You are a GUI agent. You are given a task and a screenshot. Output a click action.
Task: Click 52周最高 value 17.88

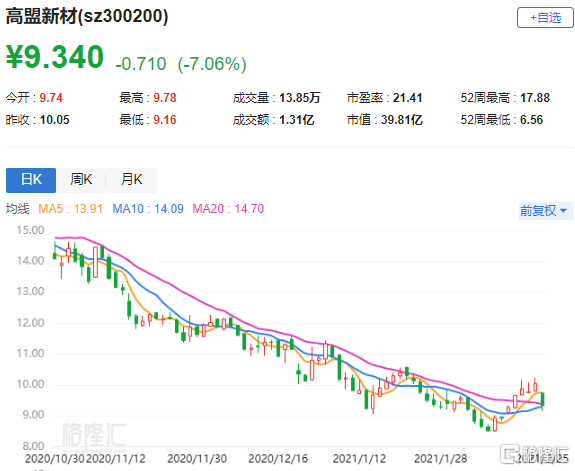(535, 98)
